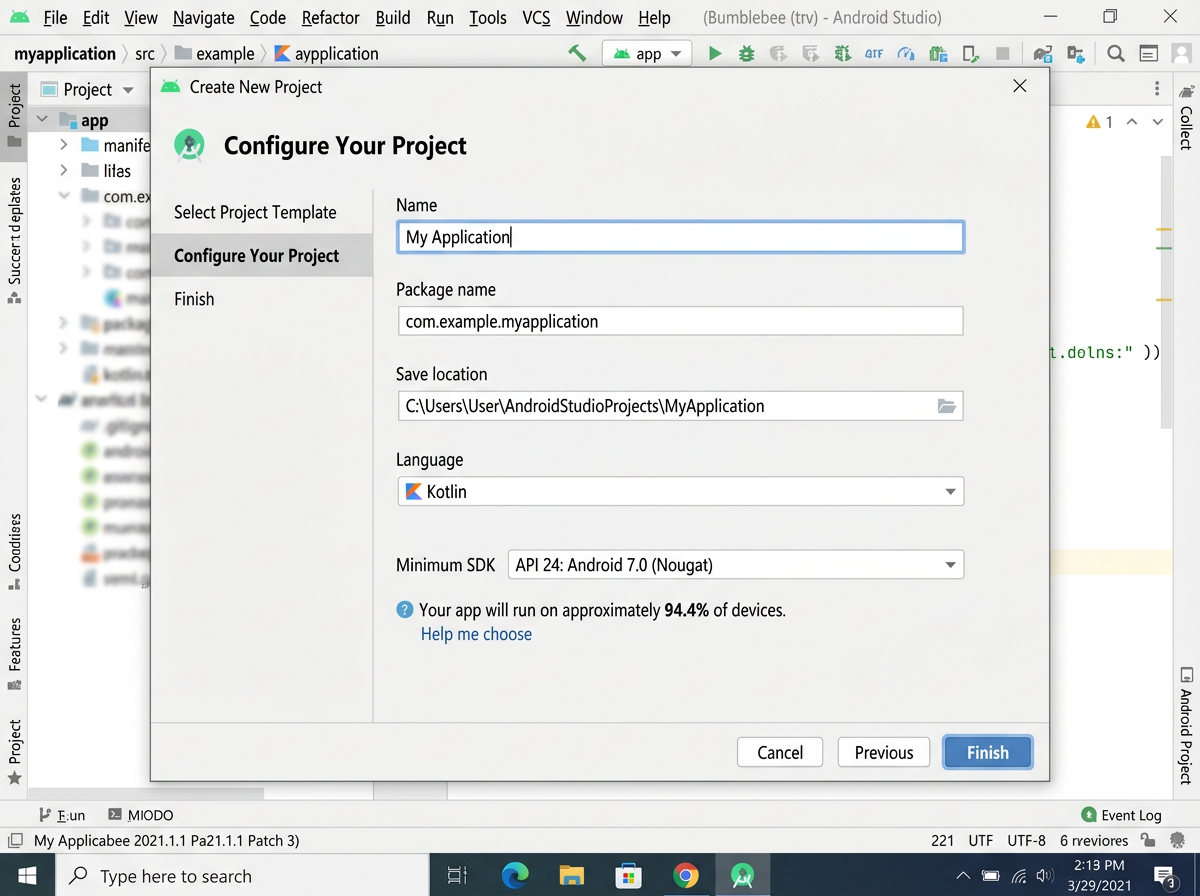Click the Device Manager phone icon

coord(970,54)
